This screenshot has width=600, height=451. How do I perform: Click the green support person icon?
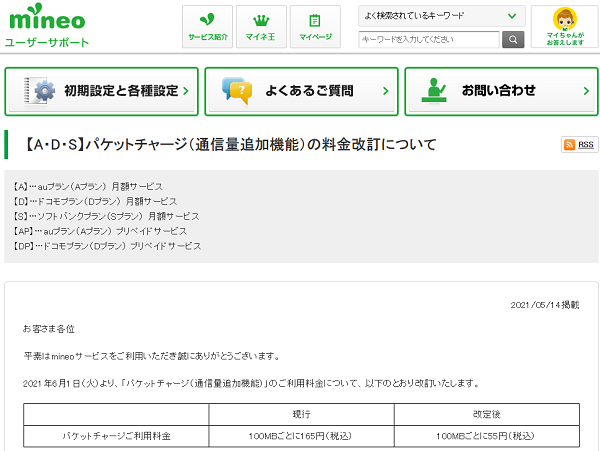(x=434, y=90)
